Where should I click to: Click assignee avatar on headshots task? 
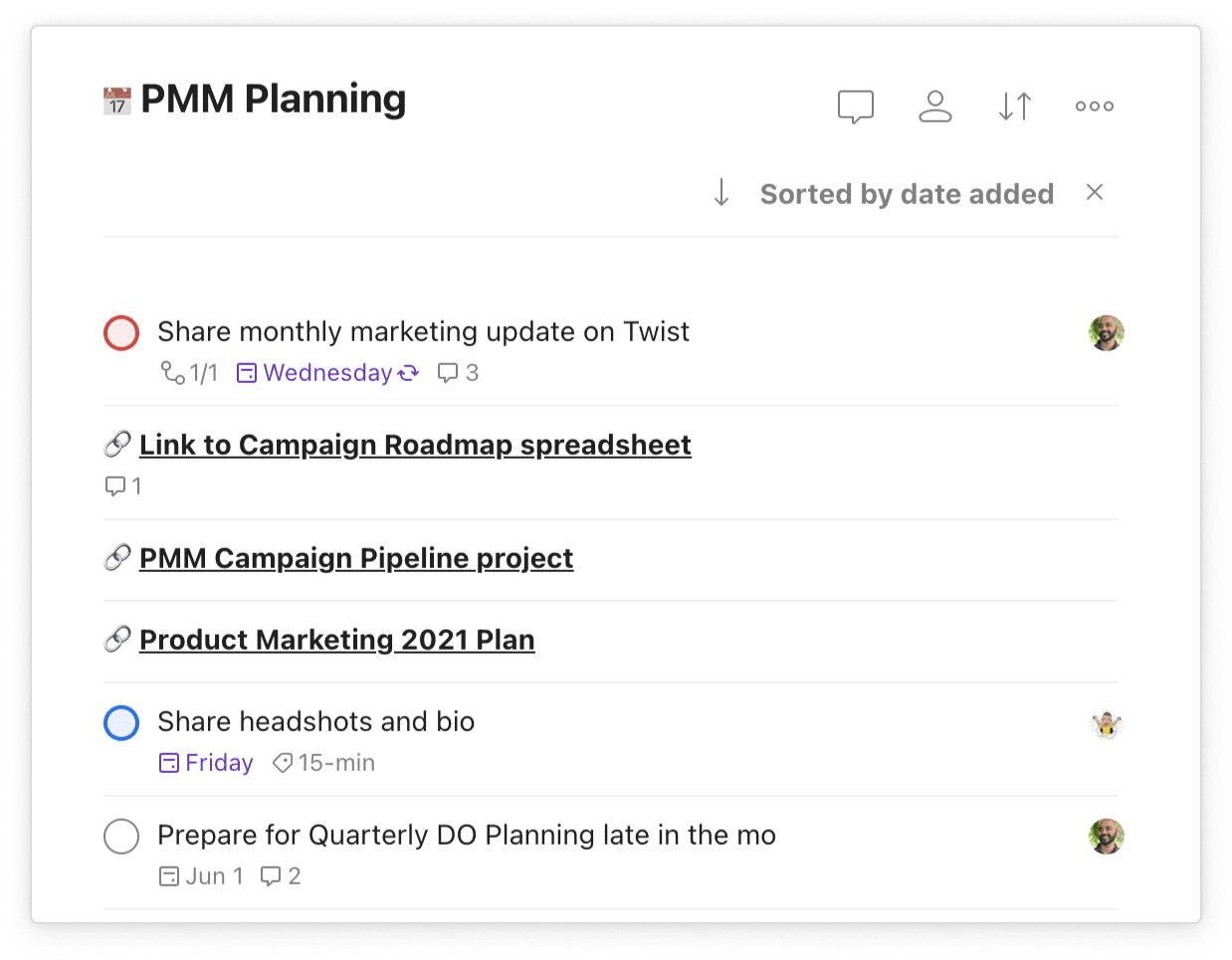coord(1106,723)
